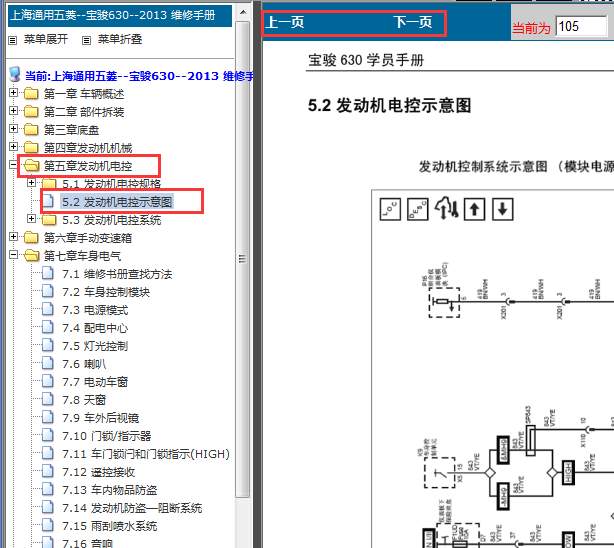This screenshot has height=548, width=614.
Task: Open 7.5 灯光控制
Action: 95,346
